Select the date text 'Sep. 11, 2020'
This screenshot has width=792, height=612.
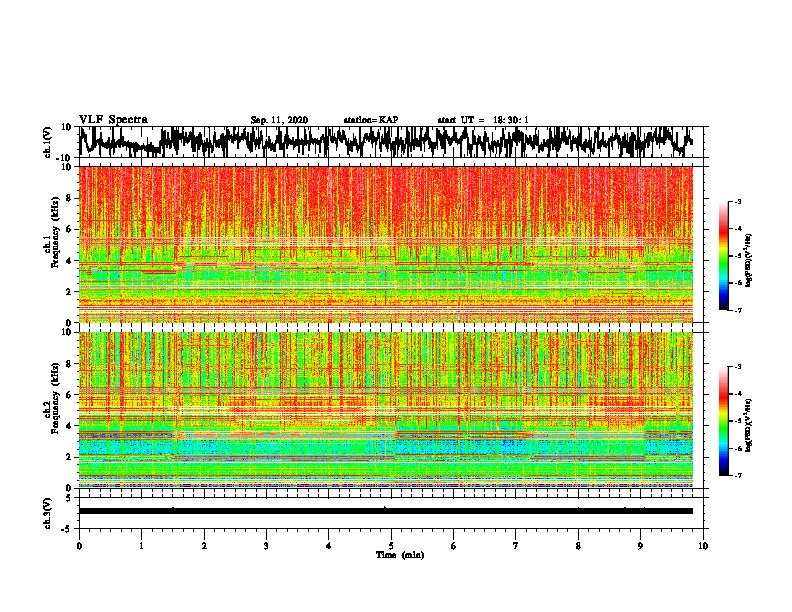coord(279,120)
